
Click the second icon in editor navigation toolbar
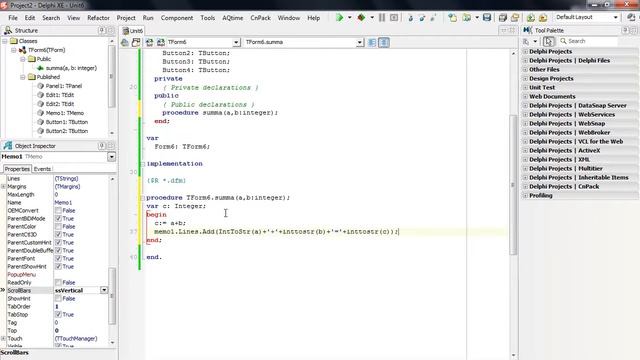point(136,42)
